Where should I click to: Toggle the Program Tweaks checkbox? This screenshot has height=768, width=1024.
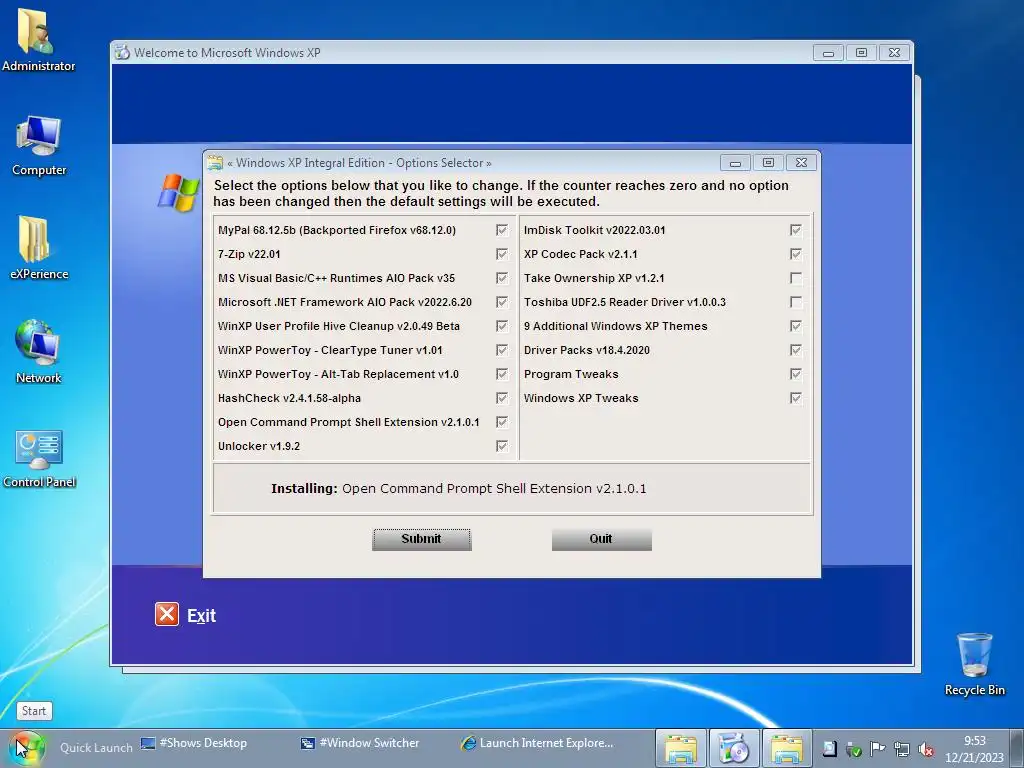pos(795,374)
